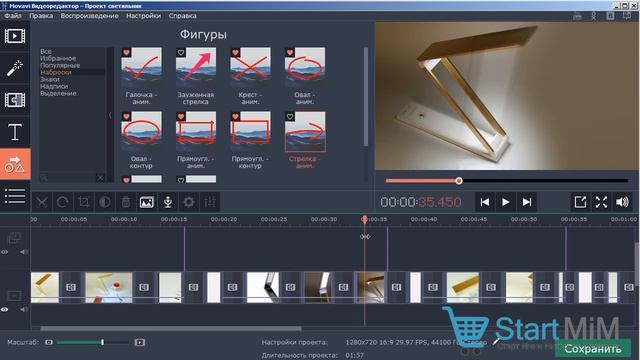
Task: Select the Все category
Action: (x=46, y=51)
